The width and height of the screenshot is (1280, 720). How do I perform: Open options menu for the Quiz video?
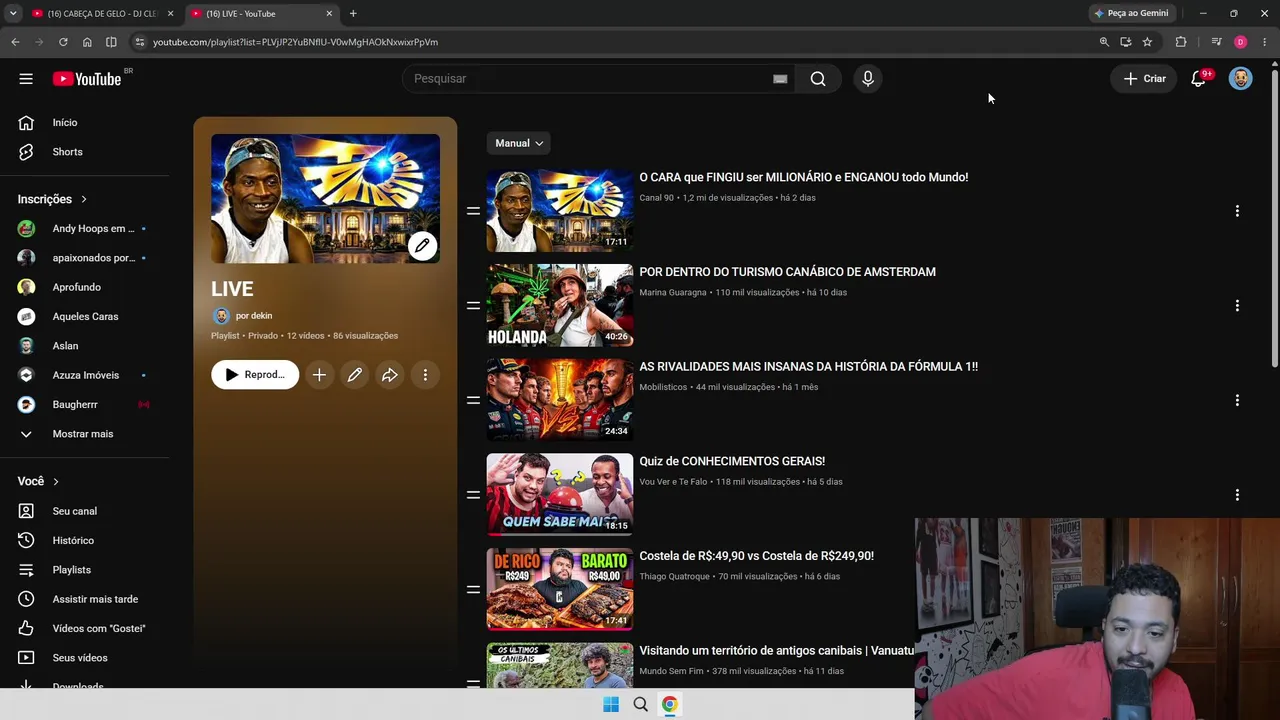(1237, 495)
